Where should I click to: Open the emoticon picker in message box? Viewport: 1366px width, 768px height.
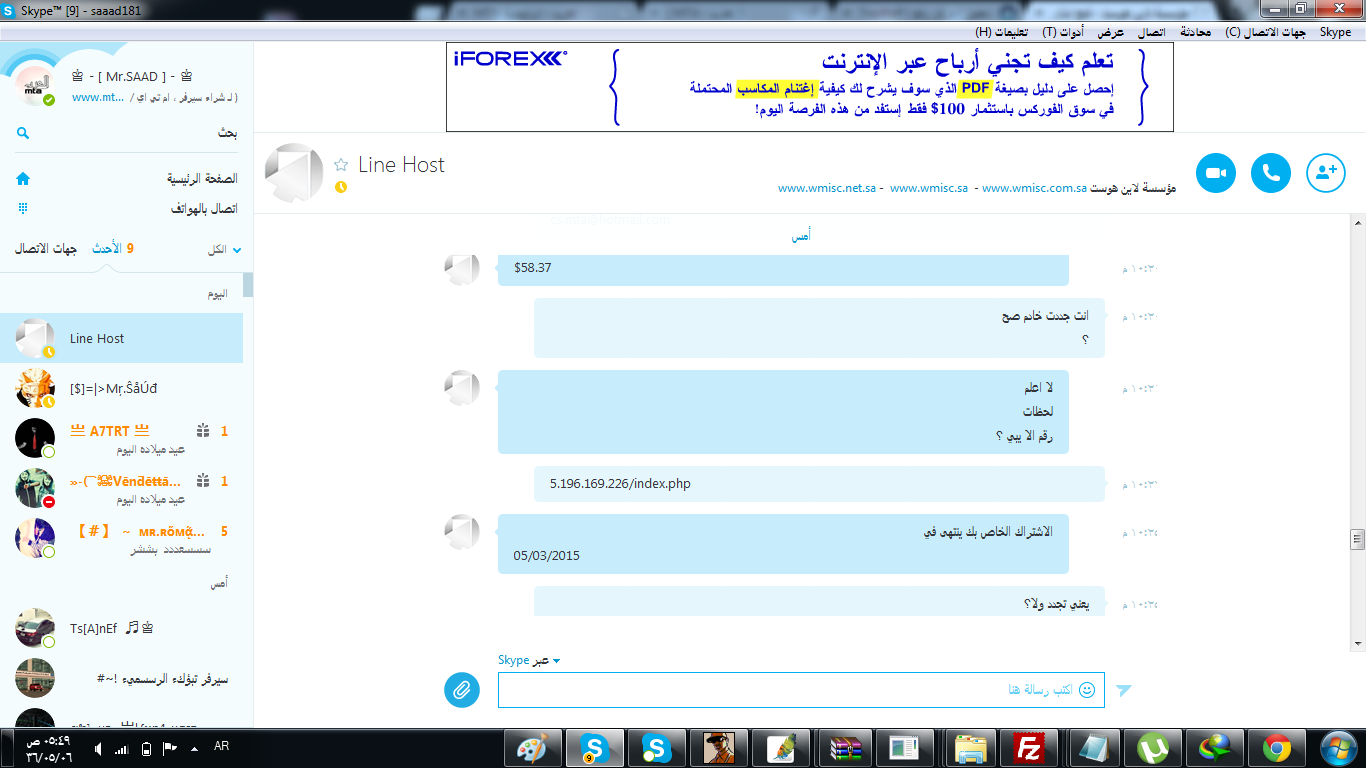pyautogui.click(x=1087, y=690)
